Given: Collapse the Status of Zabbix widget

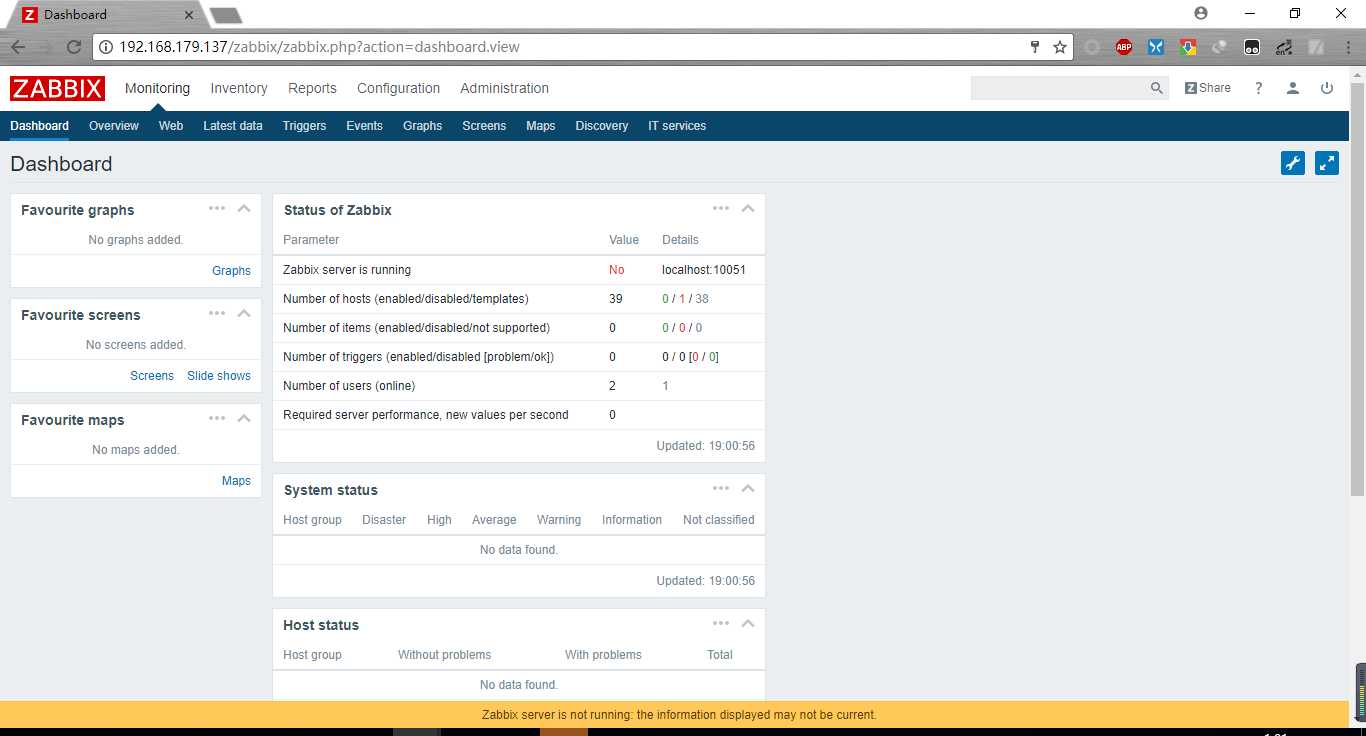Looking at the screenshot, I should coord(748,208).
